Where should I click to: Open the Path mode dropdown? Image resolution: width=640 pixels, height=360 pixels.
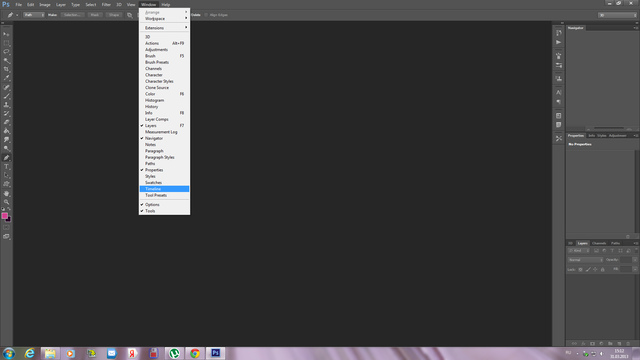point(33,15)
